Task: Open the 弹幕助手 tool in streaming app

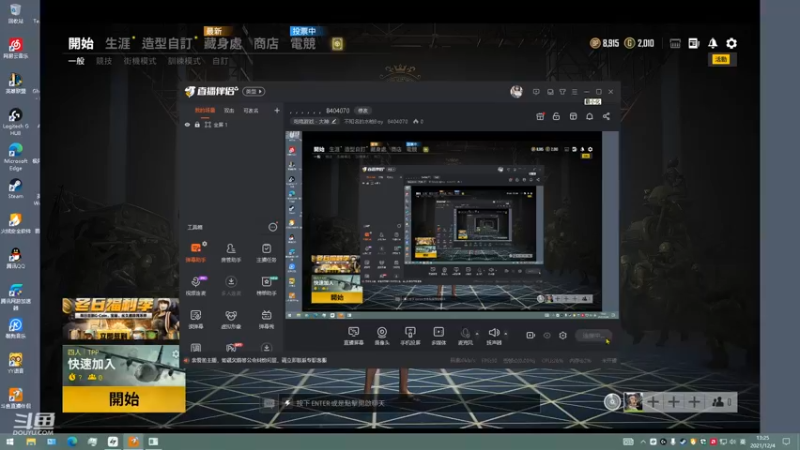Action: (196, 252)
